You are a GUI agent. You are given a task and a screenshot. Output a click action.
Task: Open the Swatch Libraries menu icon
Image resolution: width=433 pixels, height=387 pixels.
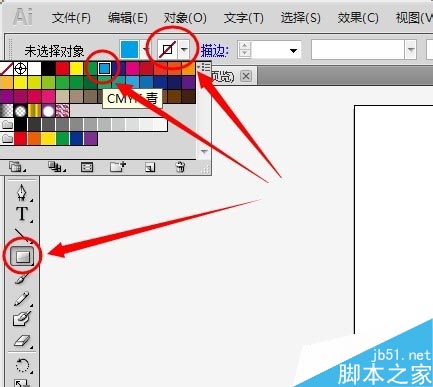click(16, 166)
